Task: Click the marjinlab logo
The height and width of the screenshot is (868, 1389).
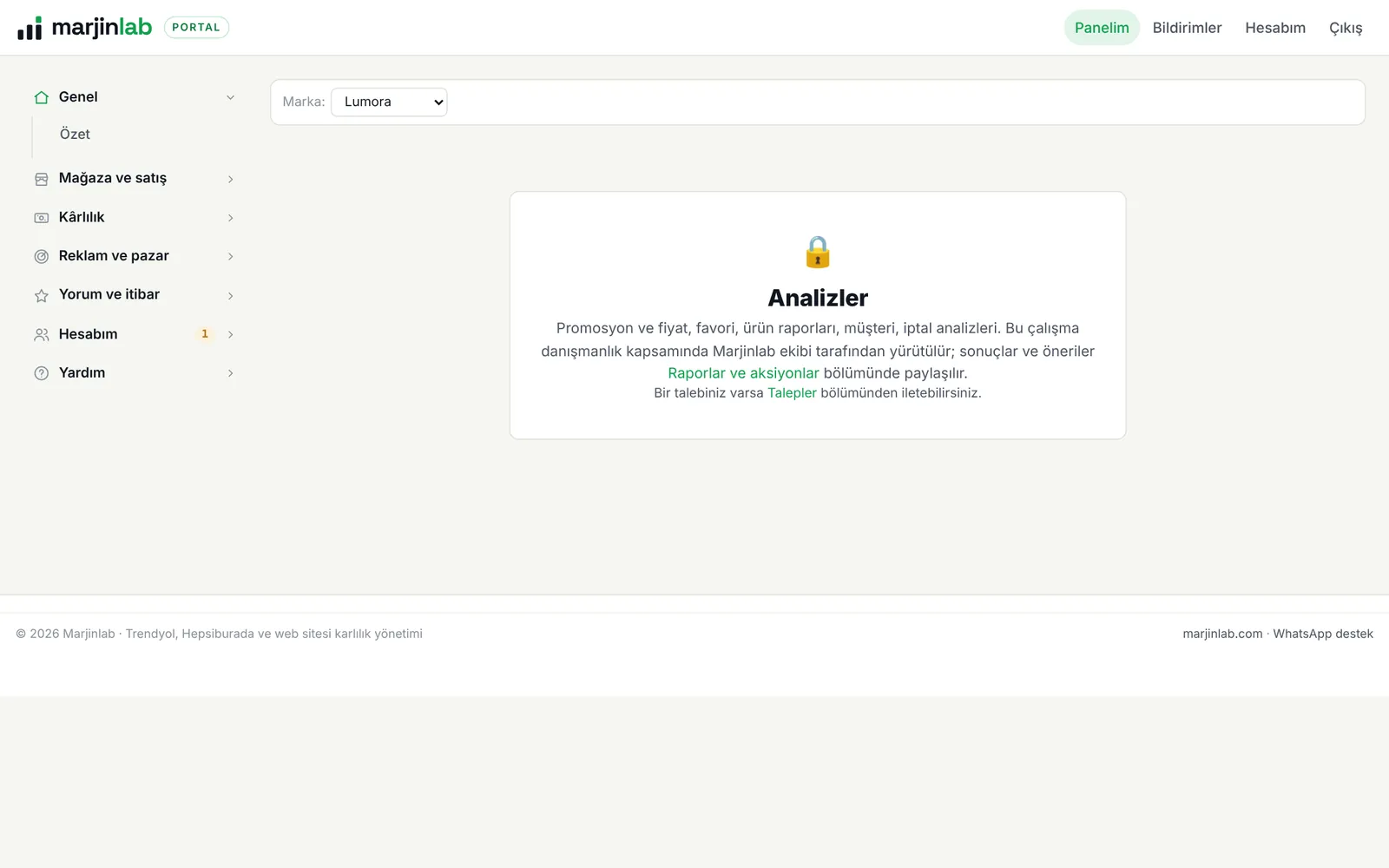Action: 84,28
